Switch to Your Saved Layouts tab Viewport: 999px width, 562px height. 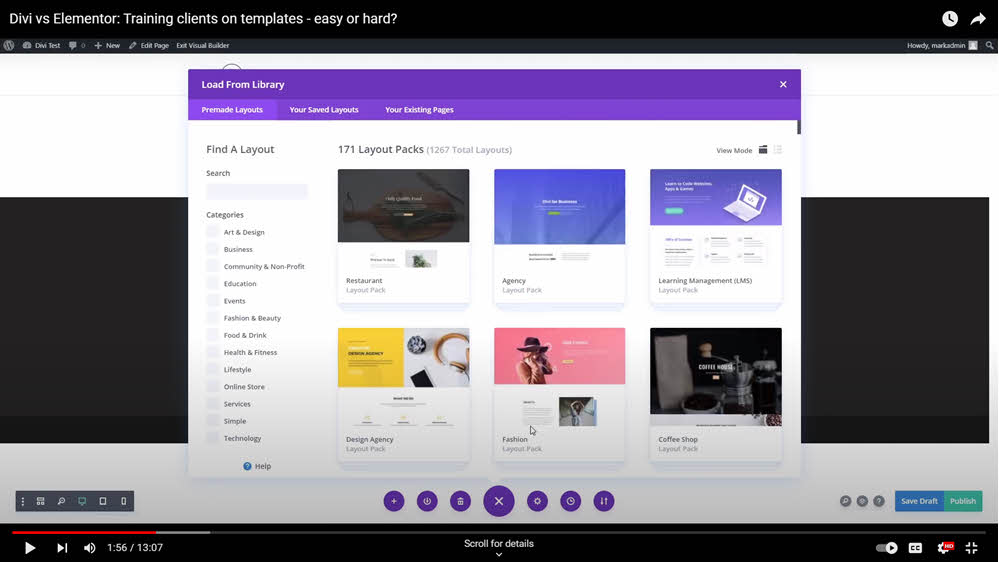(x=324, y=110)
